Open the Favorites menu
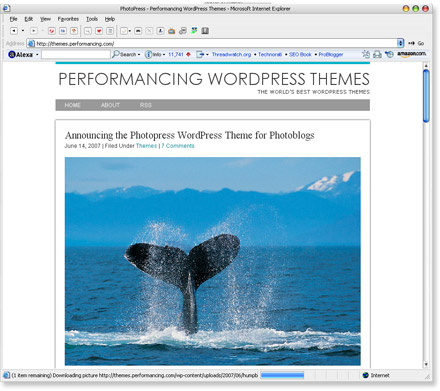The height and width of the screenshot is (391, 440). coord(68,19)
